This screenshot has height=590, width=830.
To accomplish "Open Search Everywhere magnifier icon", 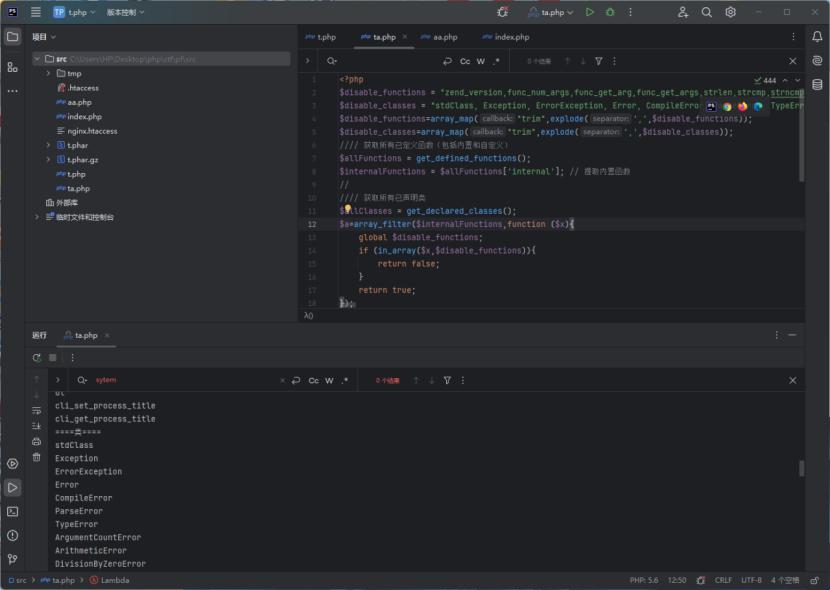I will (707, 12).
